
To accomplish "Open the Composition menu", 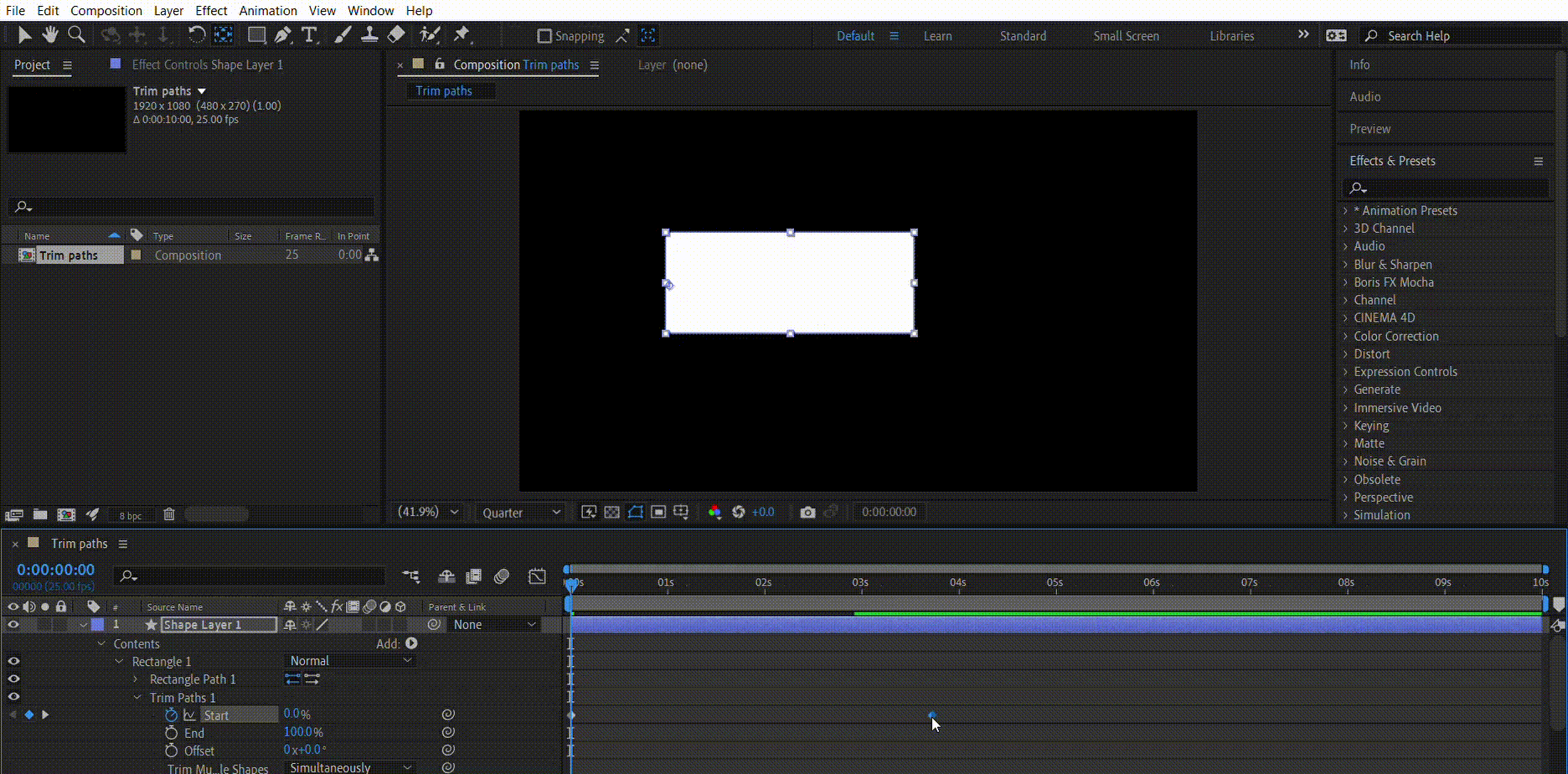I will click(106, 11).
